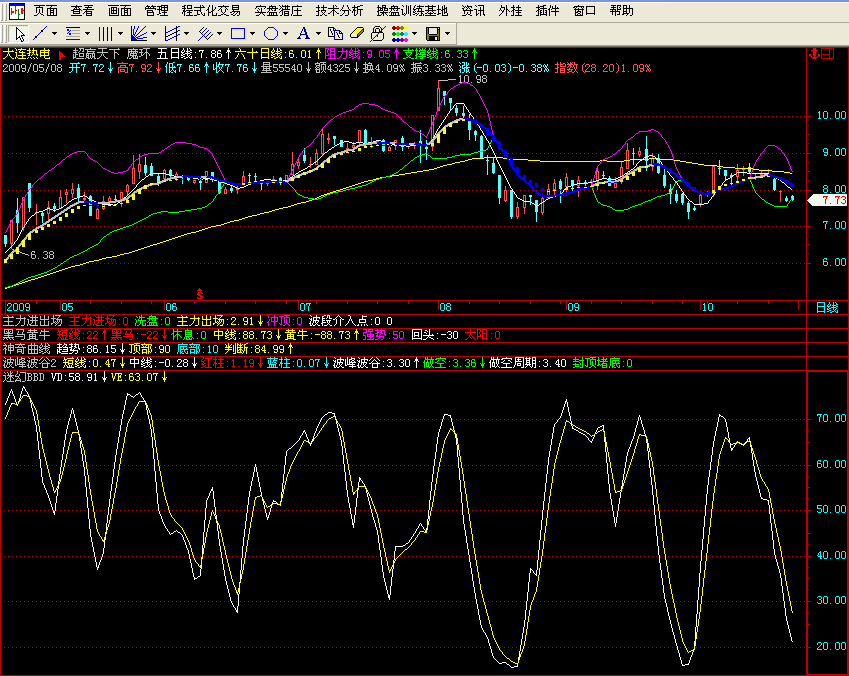Click the 日线 period button
The height and width of the screenshot is (676, 849).
pos(826,306)
